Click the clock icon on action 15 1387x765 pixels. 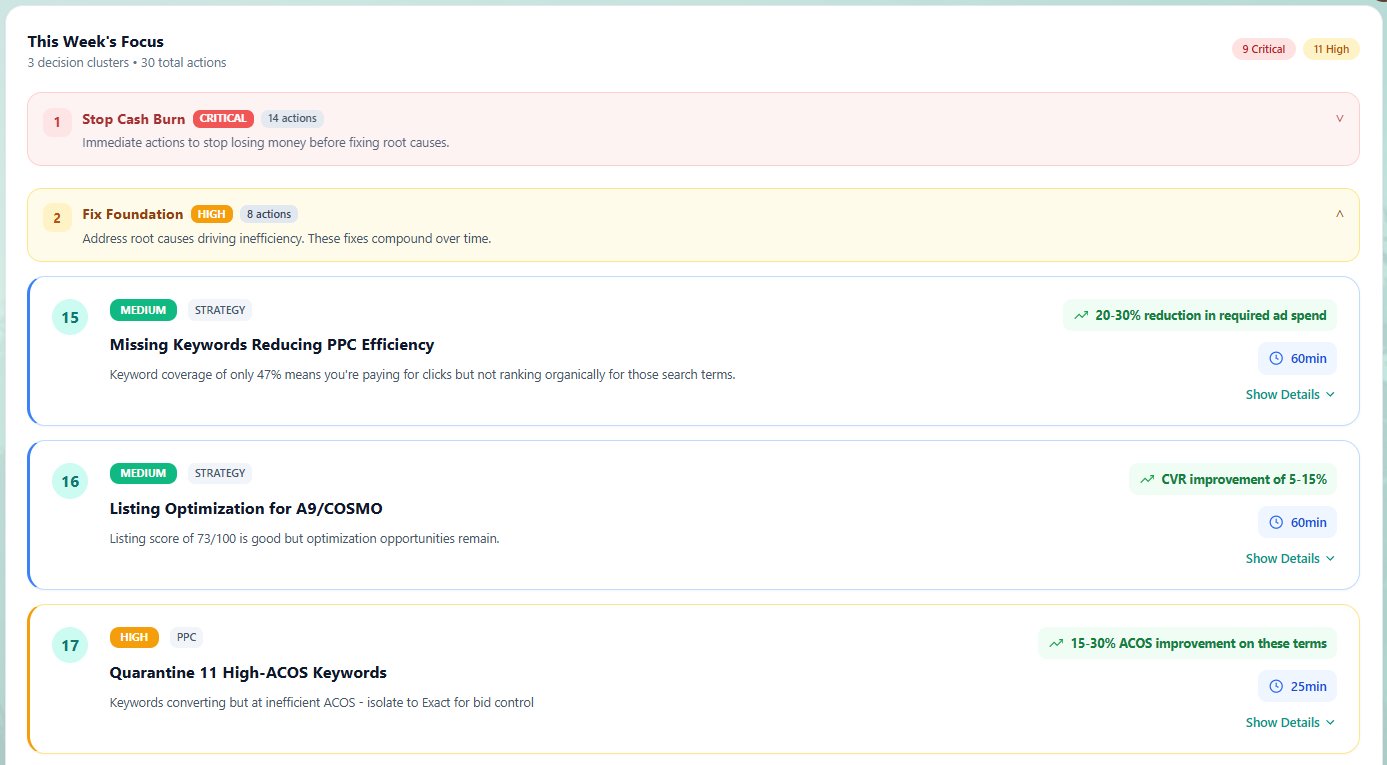[1276, 358]
